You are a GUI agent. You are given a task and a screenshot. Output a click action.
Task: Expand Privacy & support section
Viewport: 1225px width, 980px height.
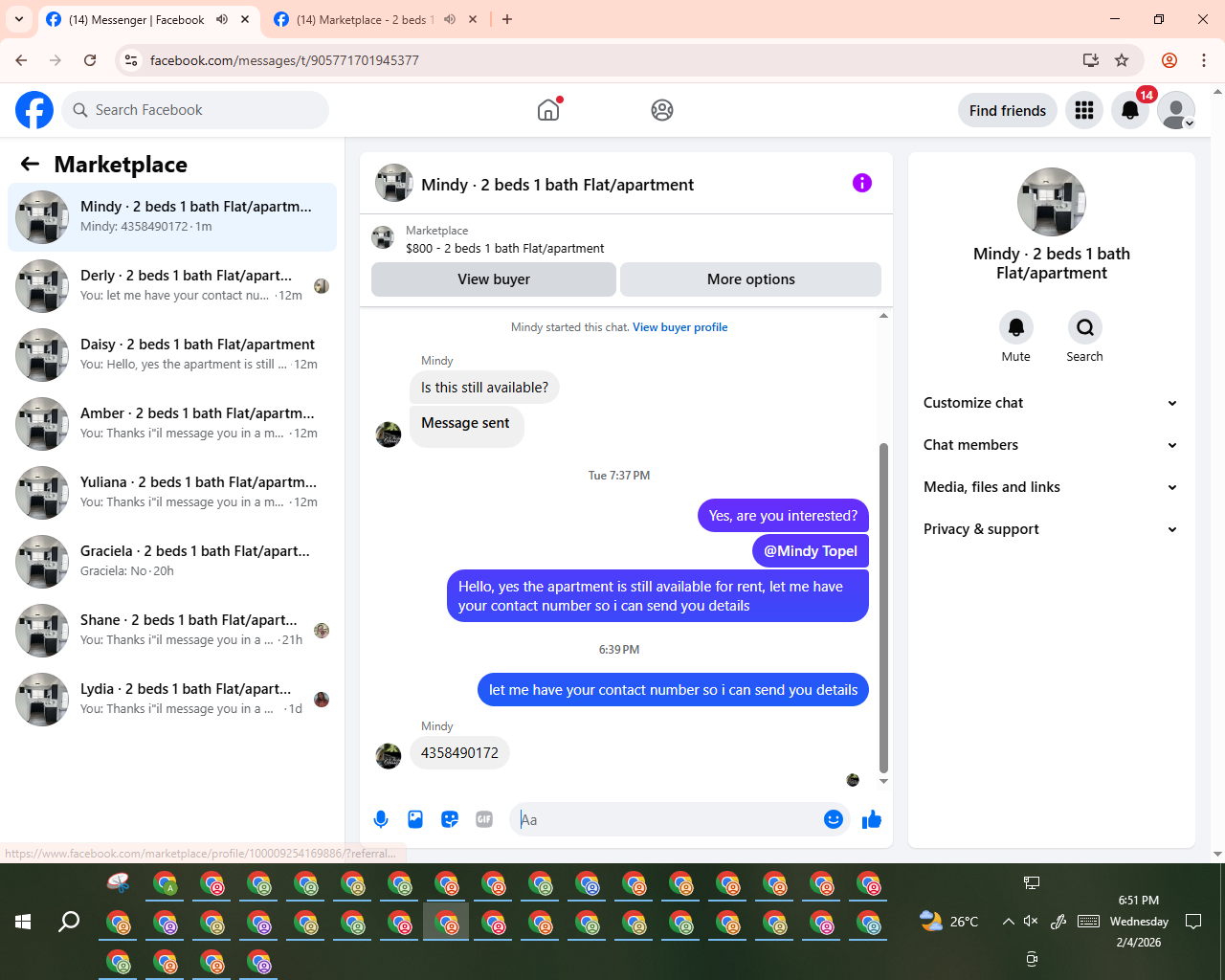click(1051, 529)
